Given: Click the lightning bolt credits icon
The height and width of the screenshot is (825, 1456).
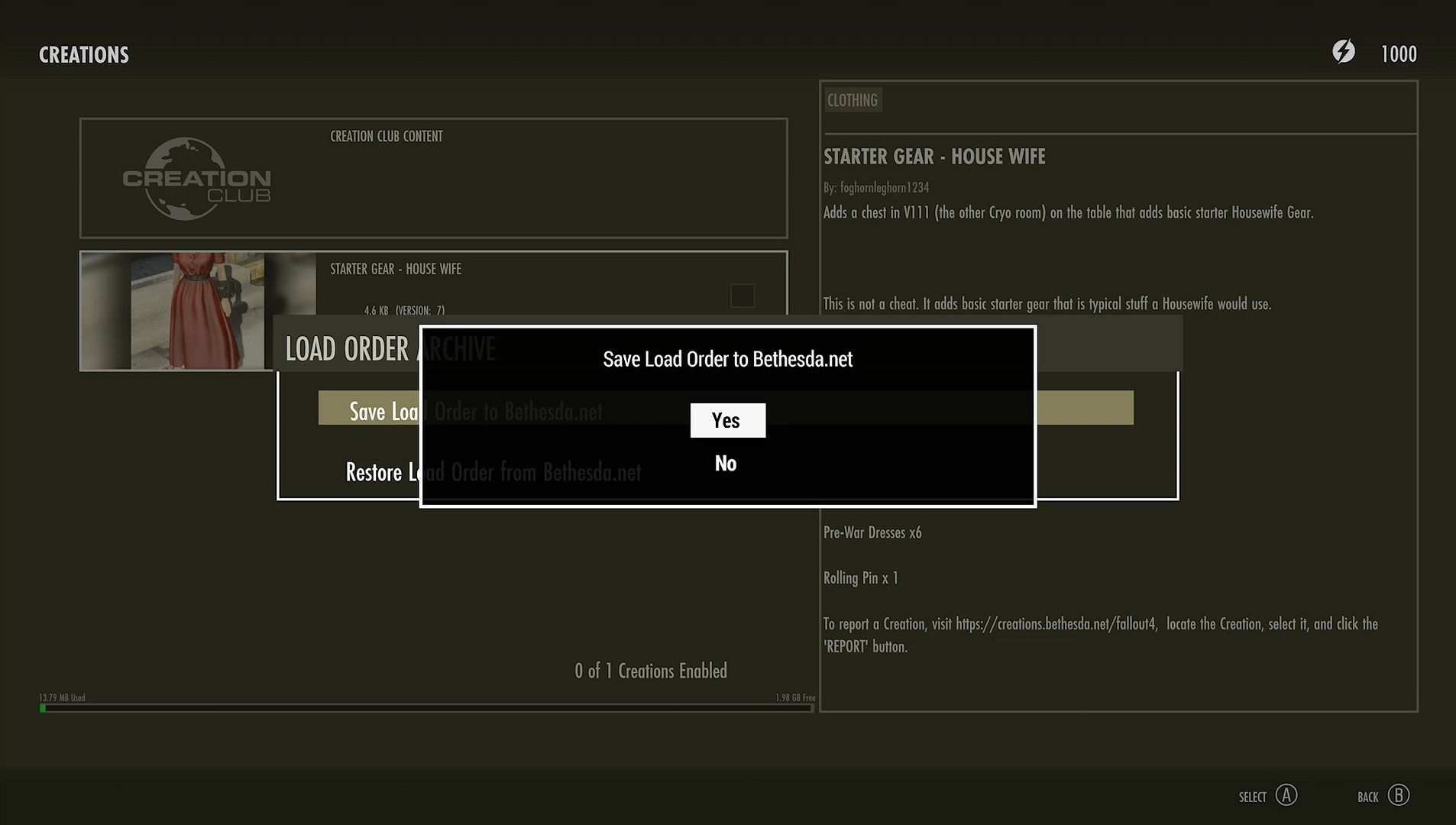Looking at the screenshot, I should [1343, 52].
